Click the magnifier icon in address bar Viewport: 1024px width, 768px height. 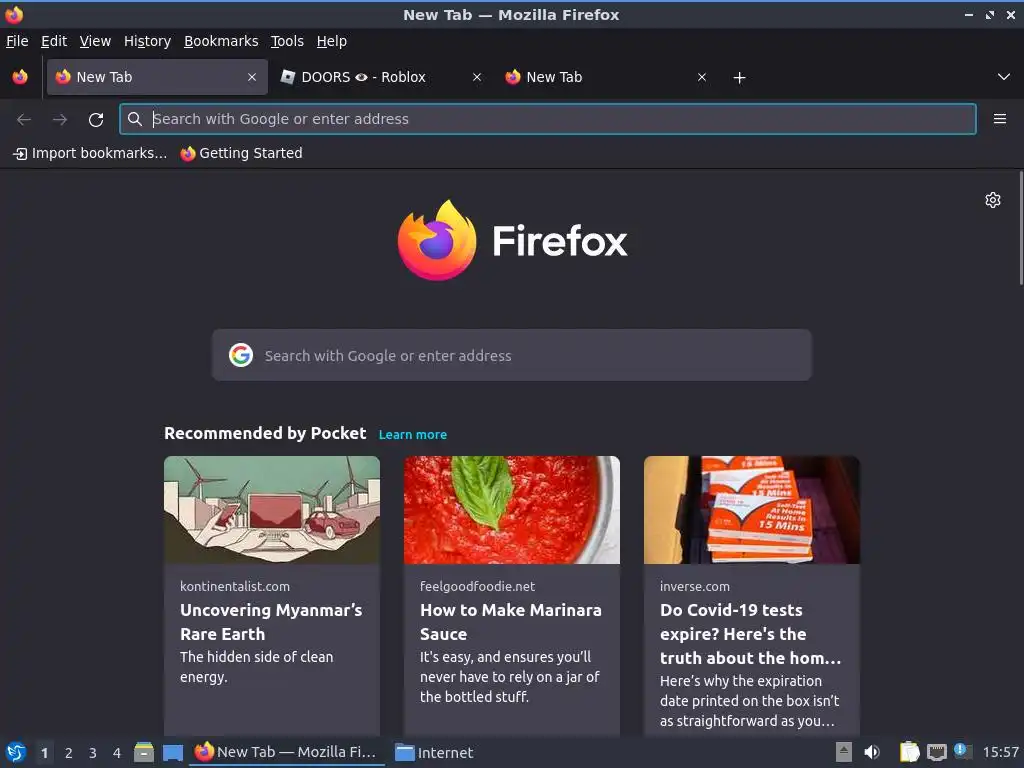135,119
